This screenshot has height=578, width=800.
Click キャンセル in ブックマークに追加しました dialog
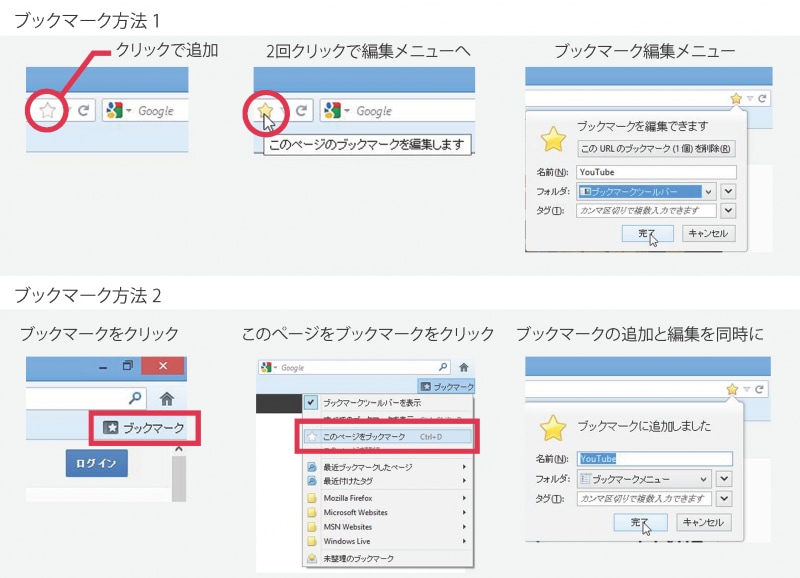coord(704,522)
